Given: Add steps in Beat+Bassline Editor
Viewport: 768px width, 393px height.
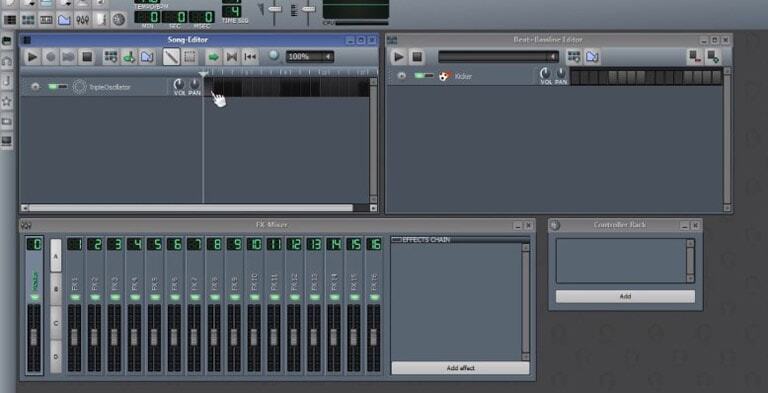Looking at the screenshot, I should tap(713, 57).
